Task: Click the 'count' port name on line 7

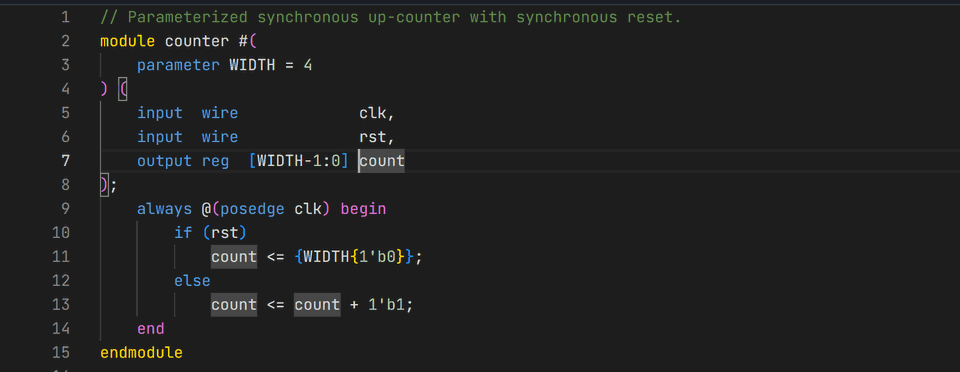Action: tap(381, 161)
